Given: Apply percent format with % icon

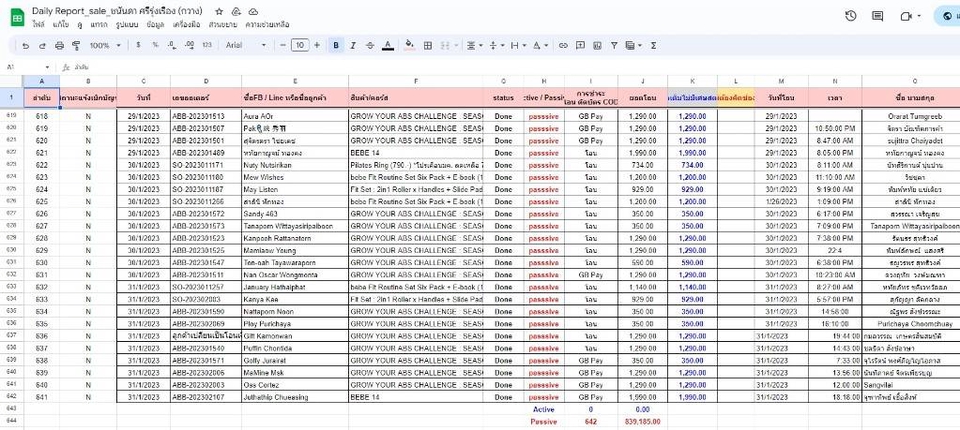Looking at the screenshot, I should [156, 45].
